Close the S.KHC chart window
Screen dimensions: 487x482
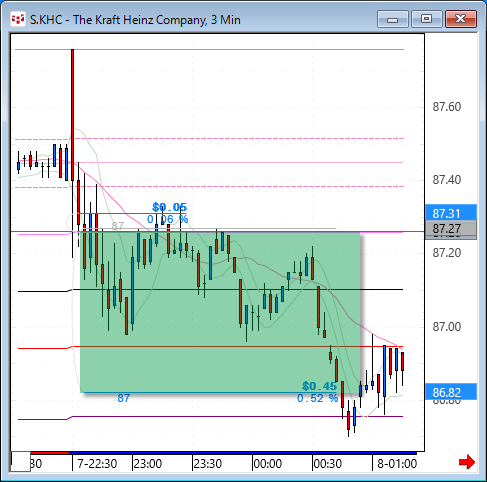pyautogui.click(x=461, y=19)
